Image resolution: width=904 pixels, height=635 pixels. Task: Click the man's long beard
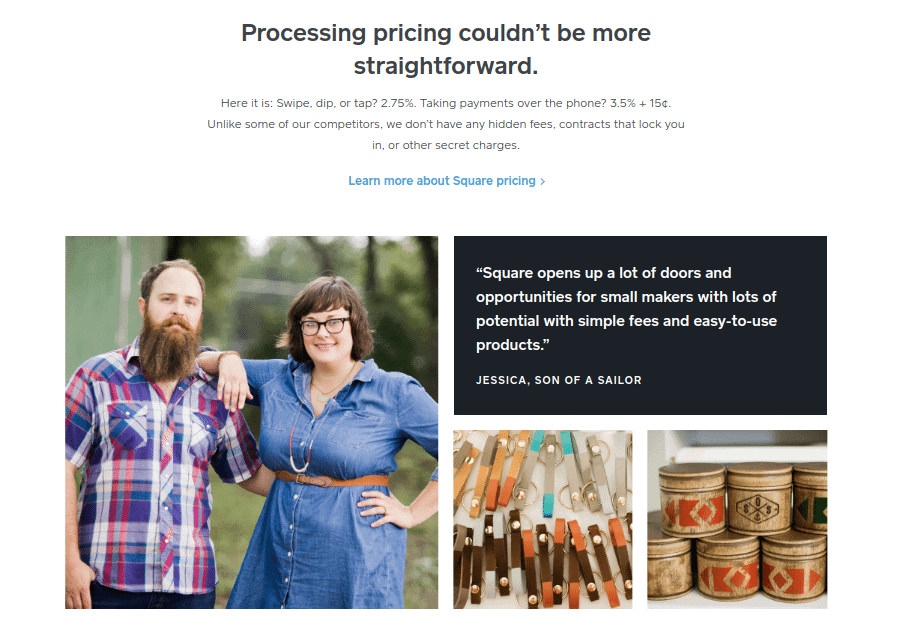coord(168,346)
